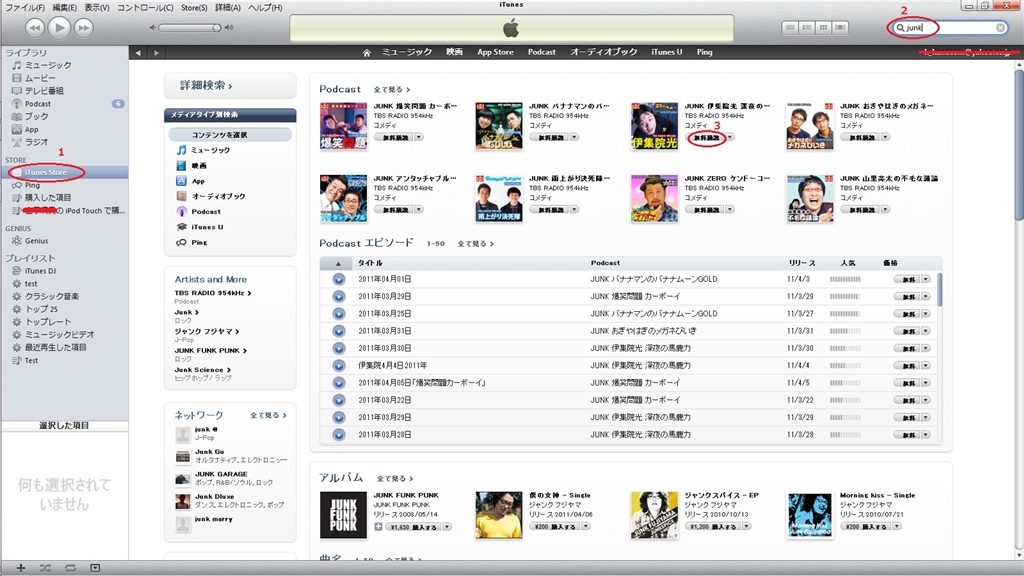Filter by iTunes U media type
Screen dimensions: 1024x576
coord(207,227)
